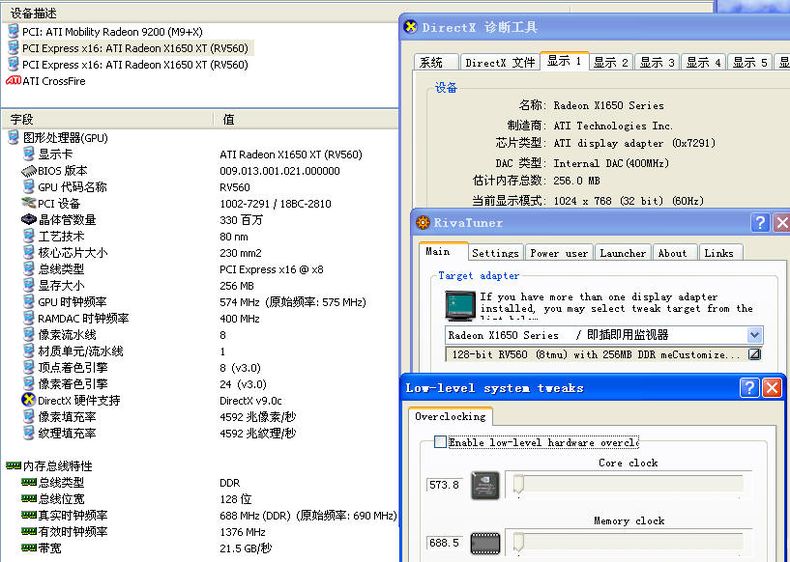790x562 pixels.
Task: Click the 显存大小 row icon
Action: tap(29, 285)
